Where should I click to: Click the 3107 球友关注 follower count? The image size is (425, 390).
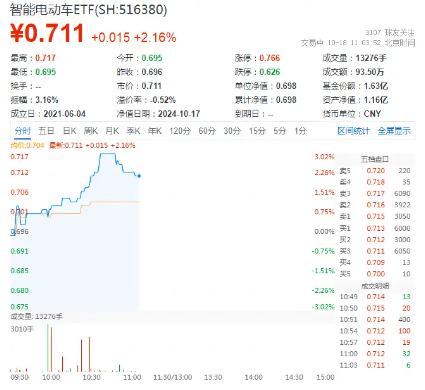(x=390, y=32)
